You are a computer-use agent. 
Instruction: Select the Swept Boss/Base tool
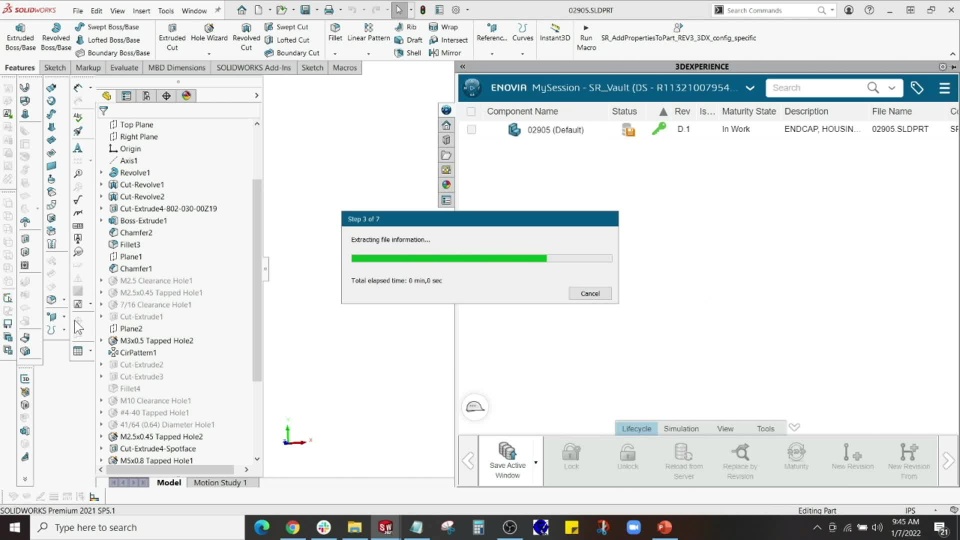(x=108, y=27)
